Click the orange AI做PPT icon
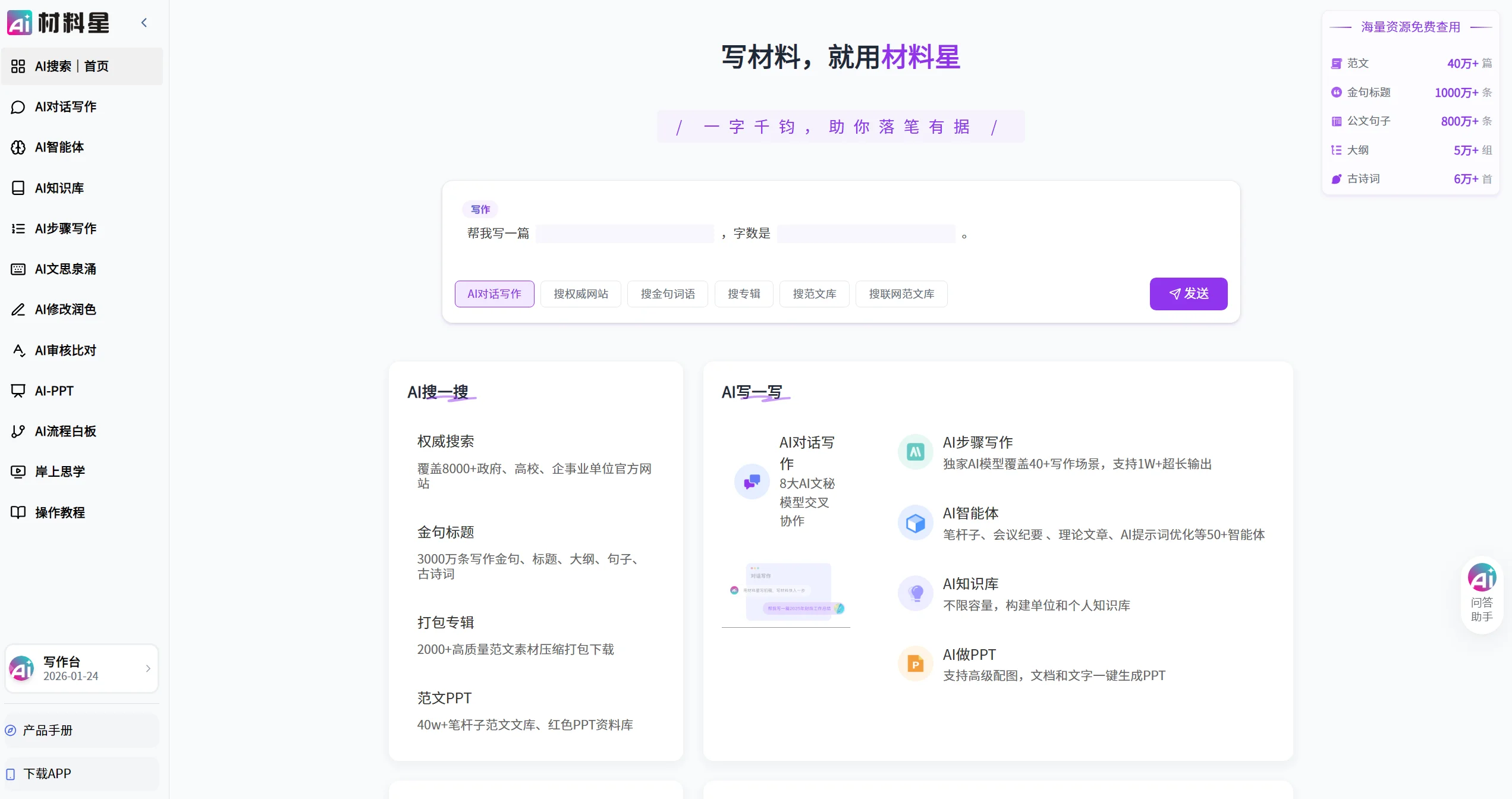 click(x=915, y=664)
